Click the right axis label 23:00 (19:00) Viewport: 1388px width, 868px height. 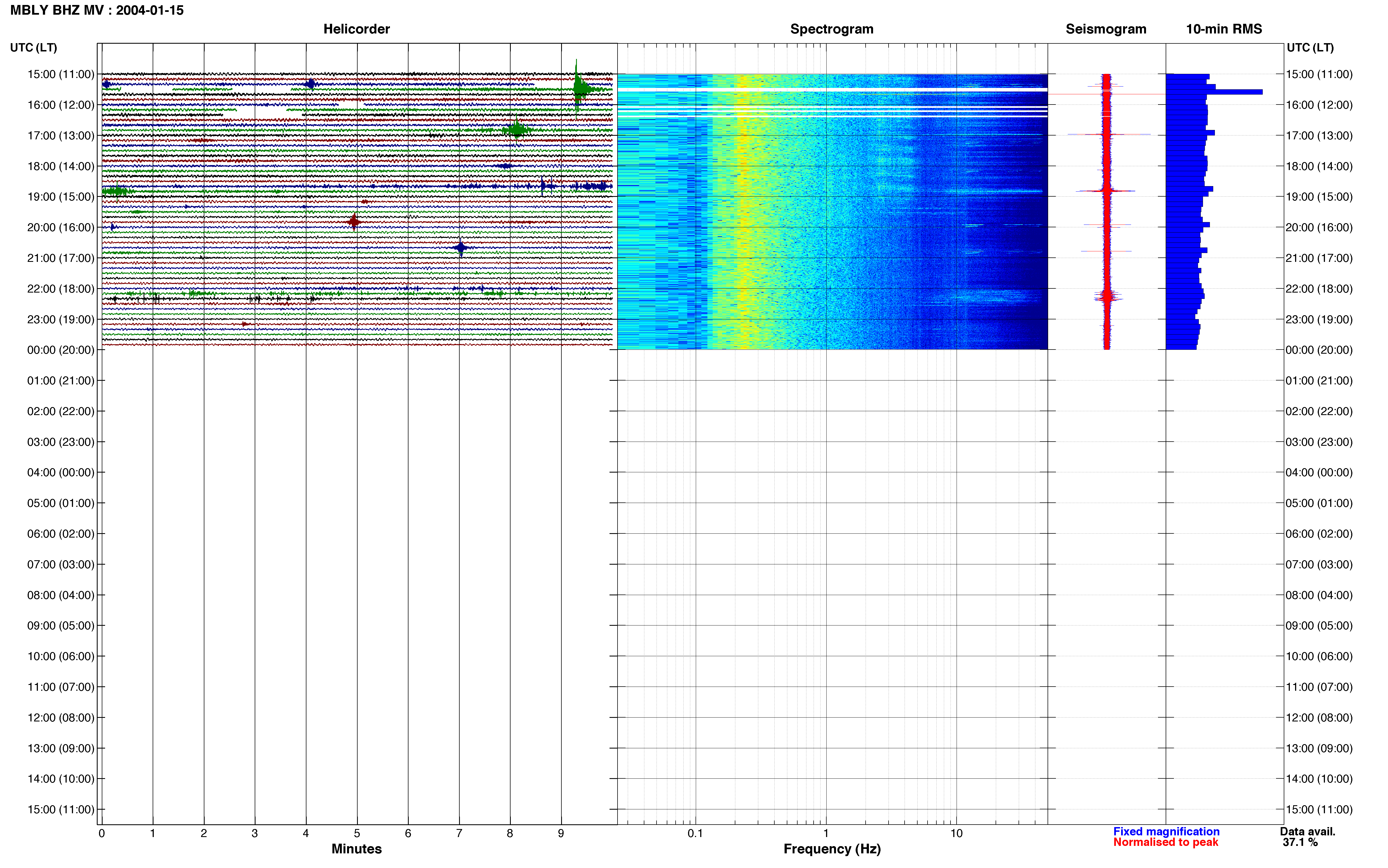click(x=1319, y=319)
